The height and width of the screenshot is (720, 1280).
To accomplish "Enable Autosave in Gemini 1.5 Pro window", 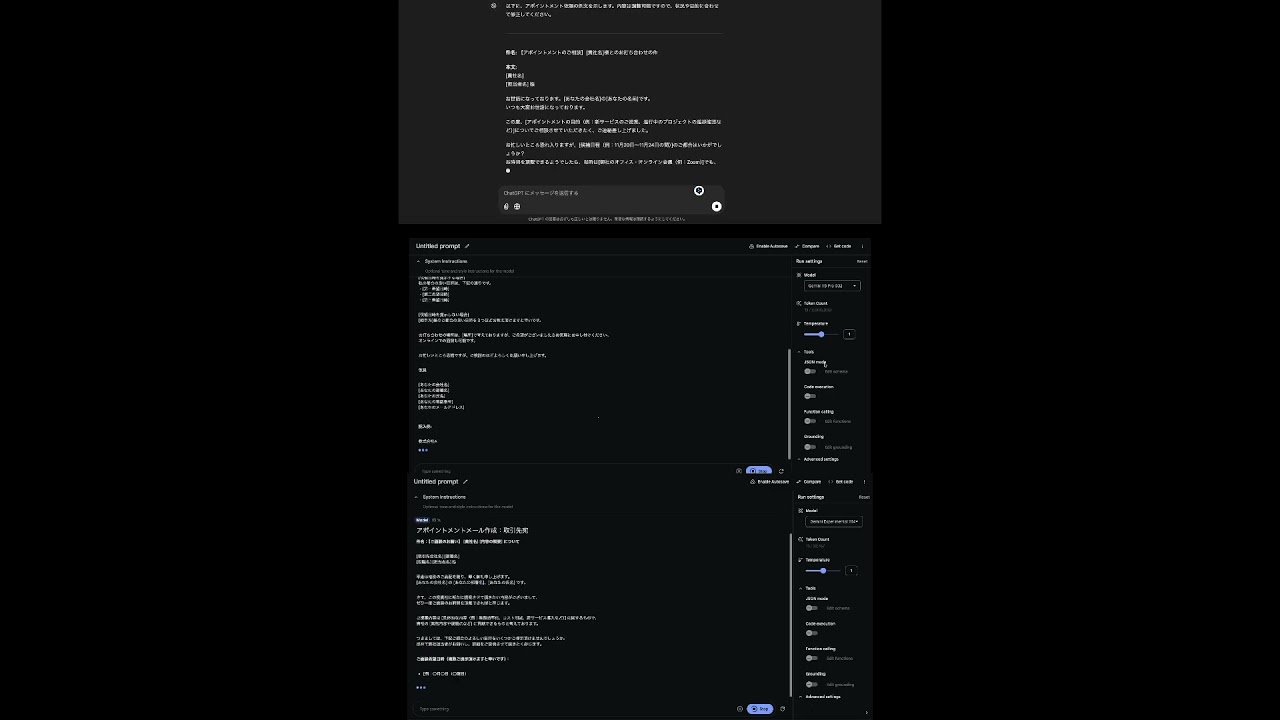I will pyautogui.click(x=768, y=246).
